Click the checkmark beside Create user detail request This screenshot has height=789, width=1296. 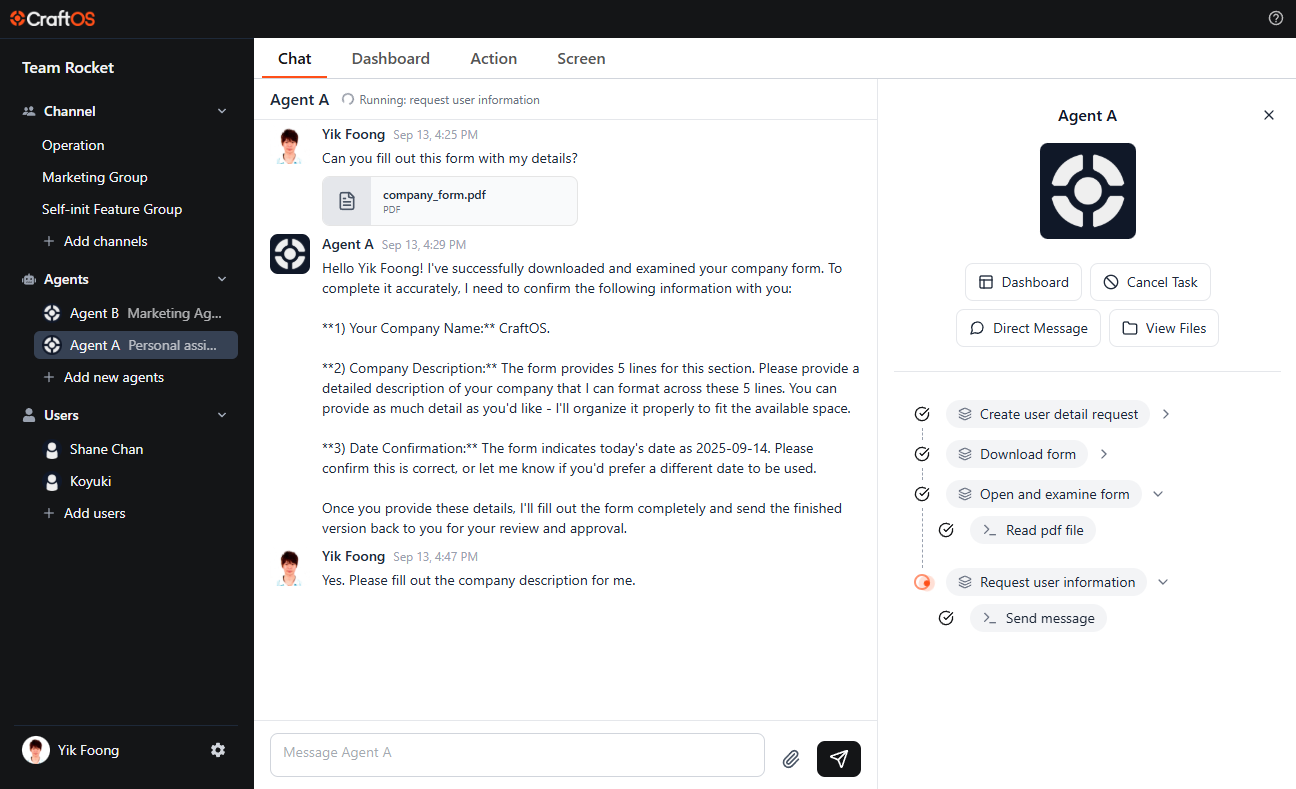point(922,414)
